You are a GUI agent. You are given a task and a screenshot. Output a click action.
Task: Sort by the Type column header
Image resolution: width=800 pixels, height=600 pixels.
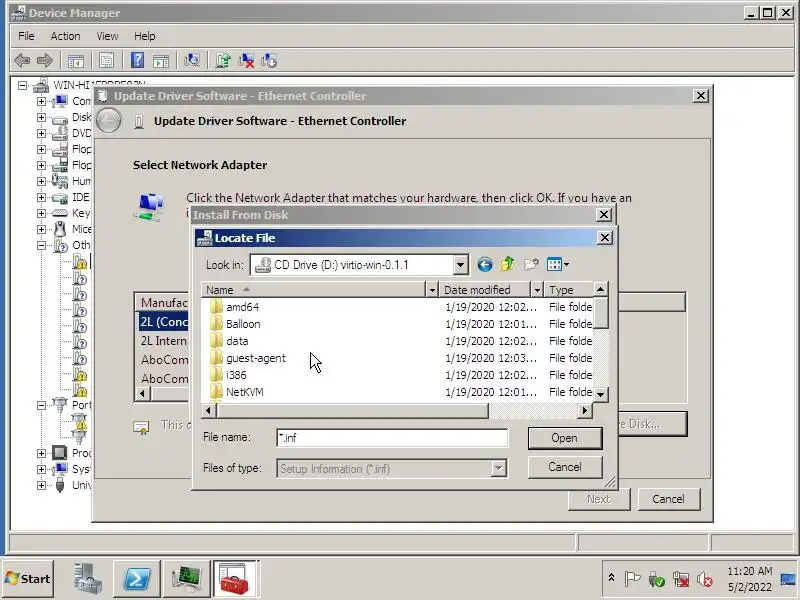(568, 290)
